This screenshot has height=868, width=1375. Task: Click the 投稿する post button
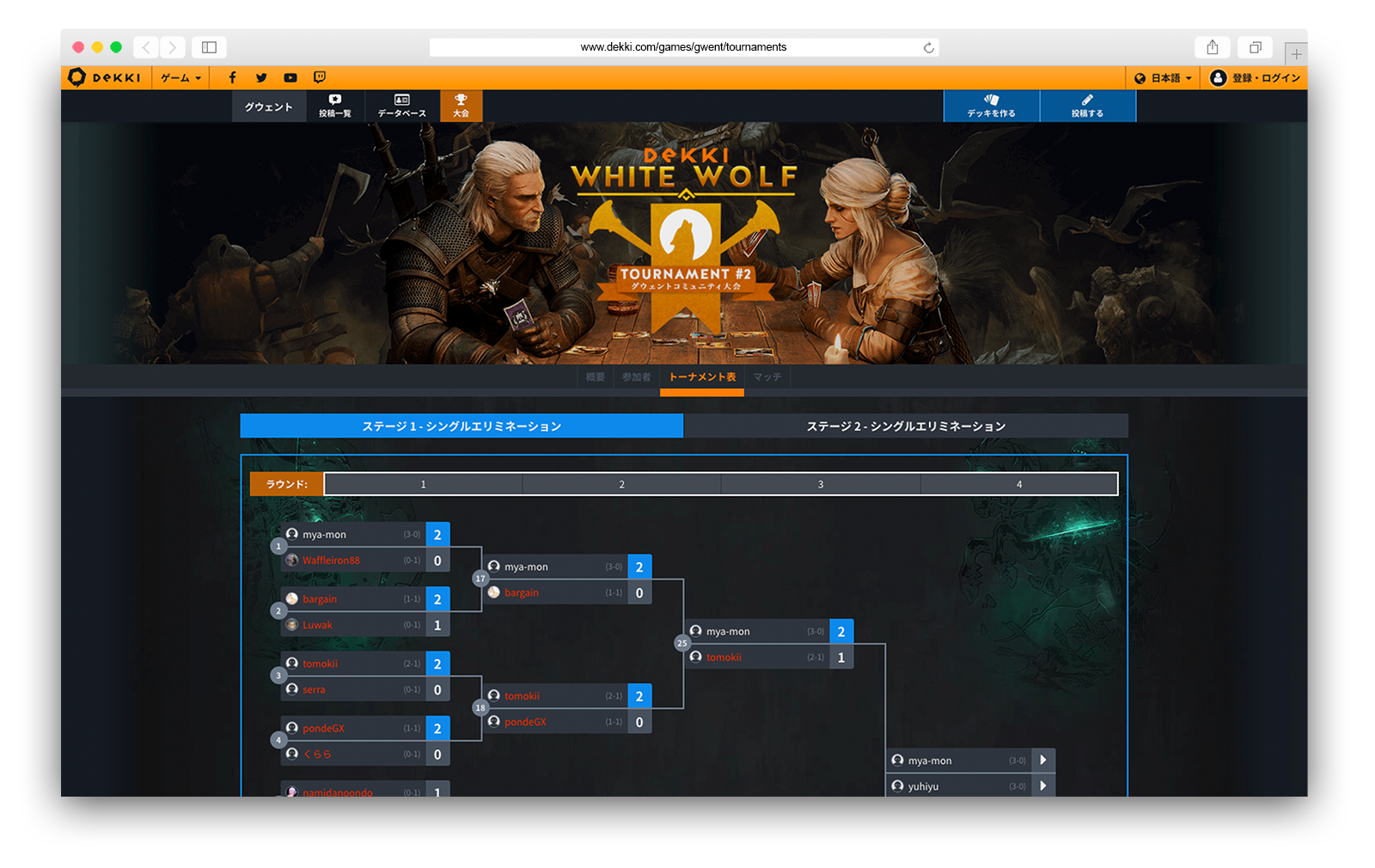coord(1088,107)
